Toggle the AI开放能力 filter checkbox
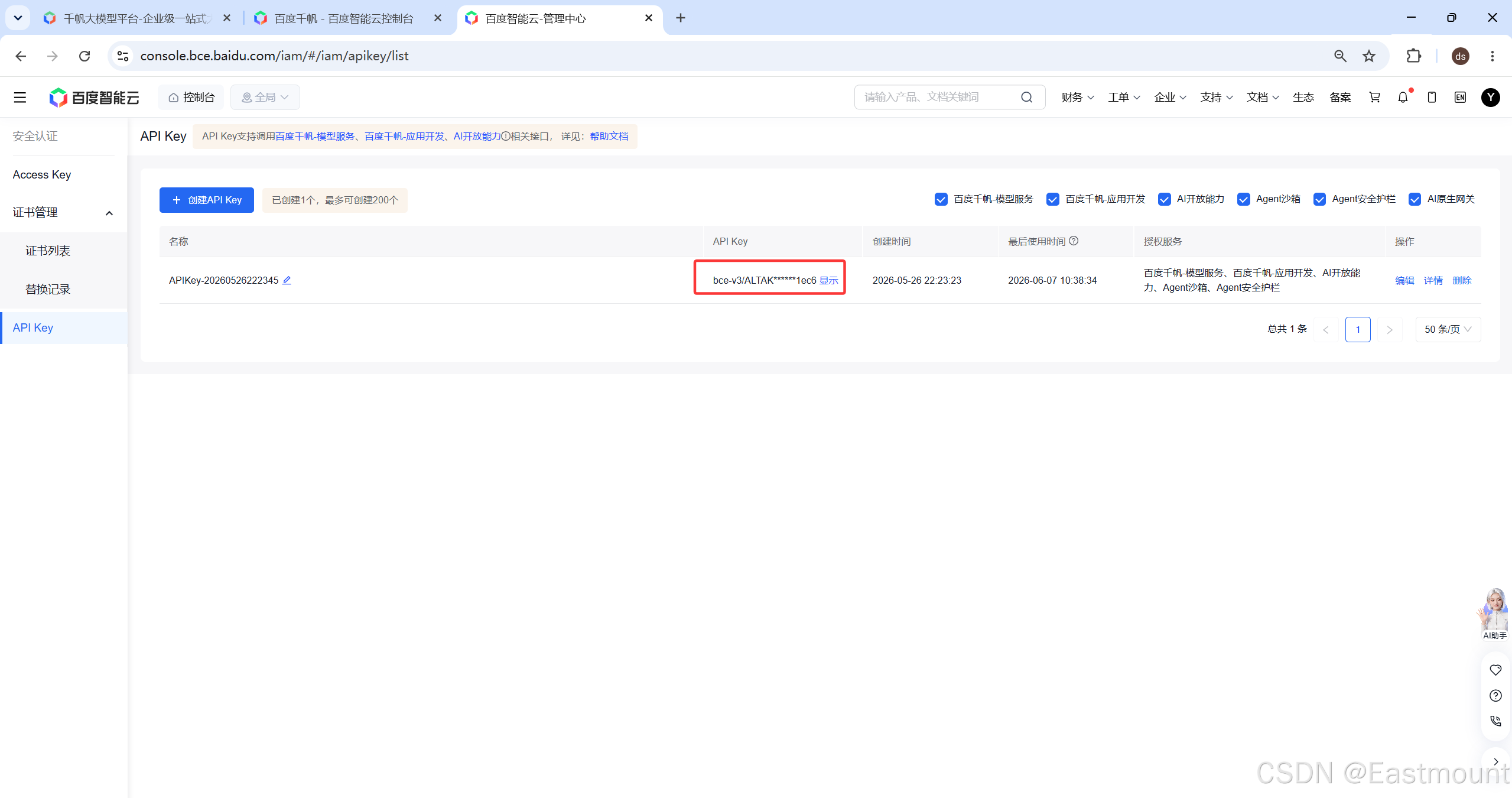The image size is (1512, 798). click(x=1164, y=199)
